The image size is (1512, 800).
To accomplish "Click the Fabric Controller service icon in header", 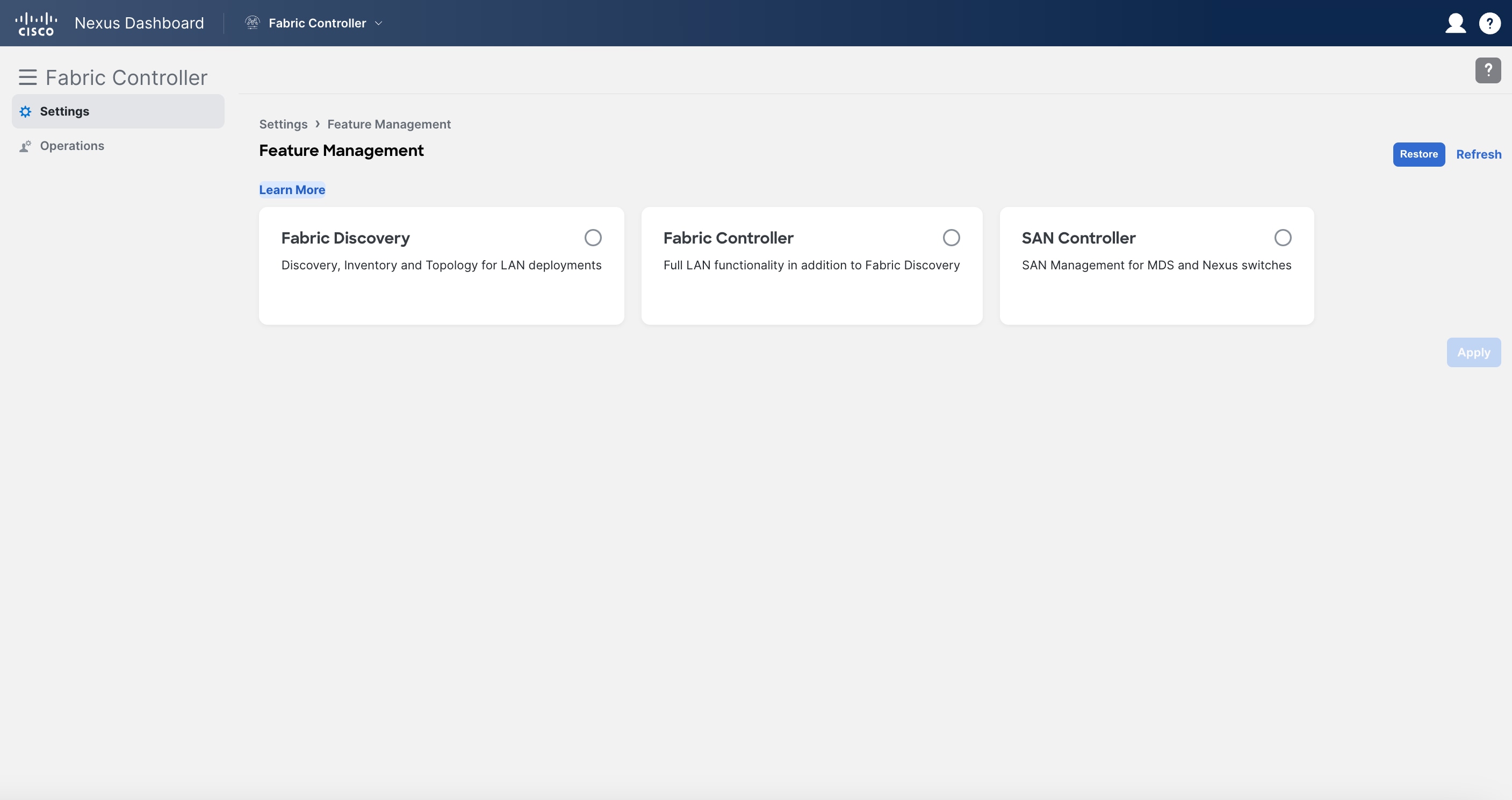I will point(253,23).
